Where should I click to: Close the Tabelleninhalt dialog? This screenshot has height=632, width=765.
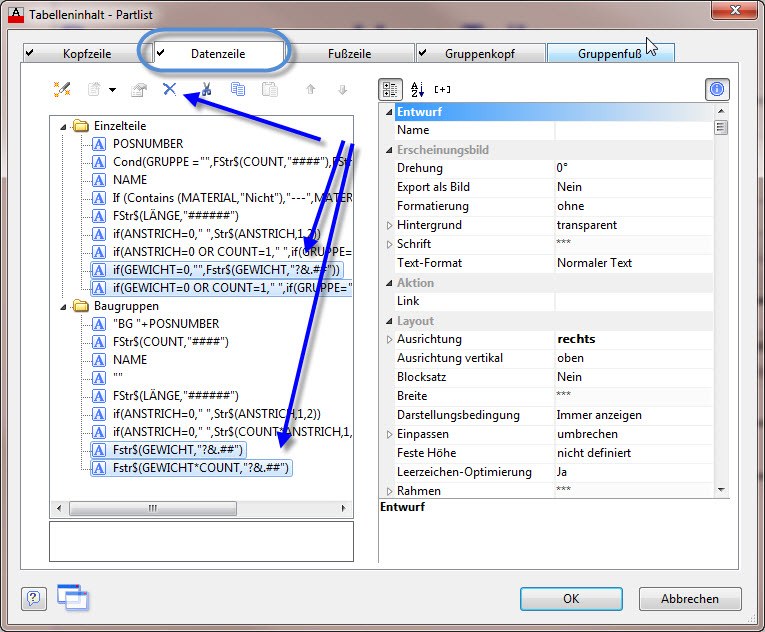point(735,10)
